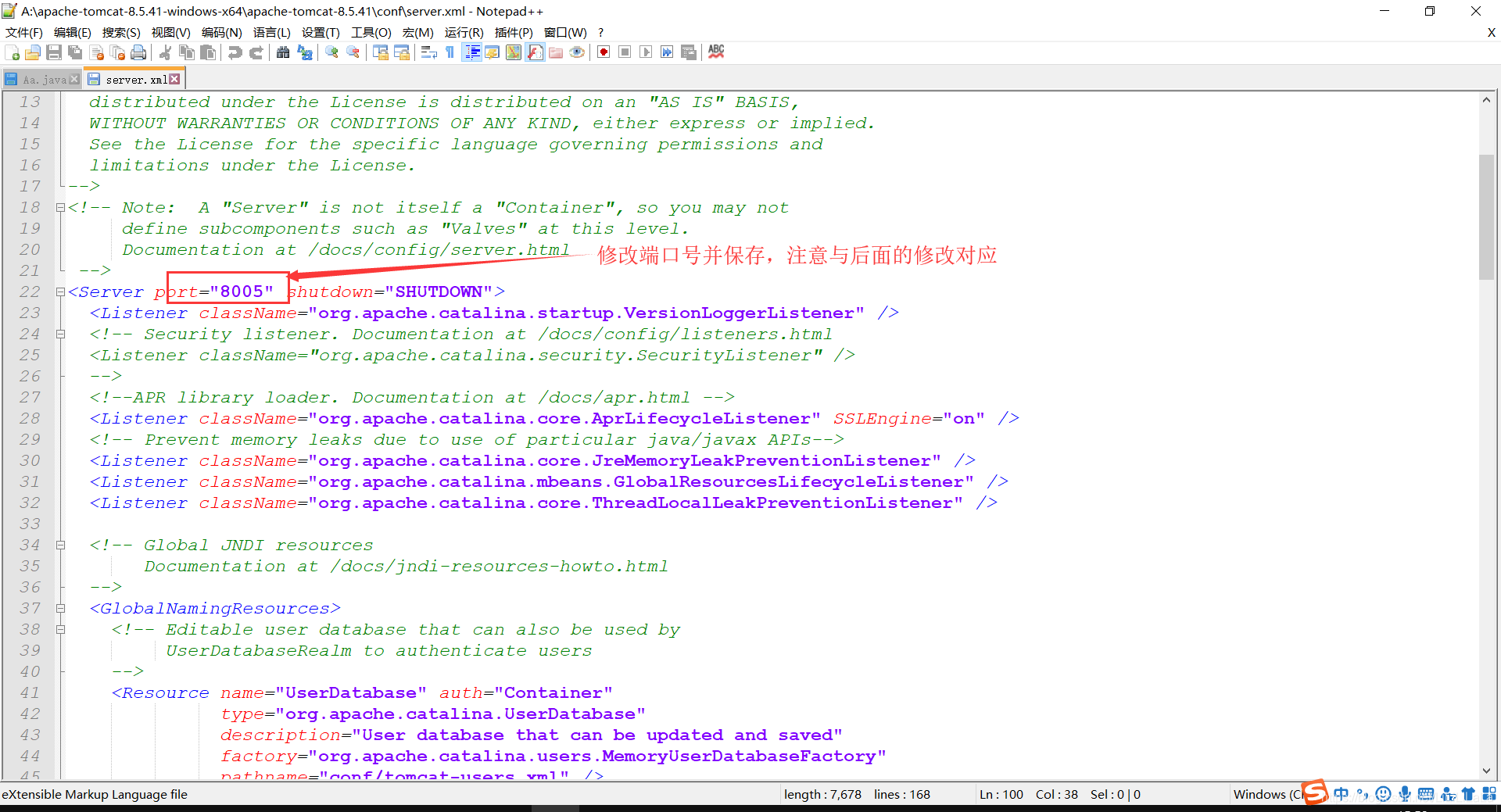The image size is (1501, 812).
Task: Create a new file with the toolbar icon
Action: click(x=13, y=52)
